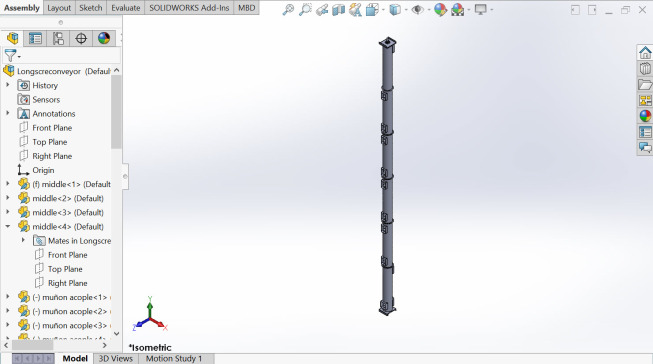This screenshot has height=364, width=653.
Task: Open the View Palette task pane icon
Action: tap(645, 100)
